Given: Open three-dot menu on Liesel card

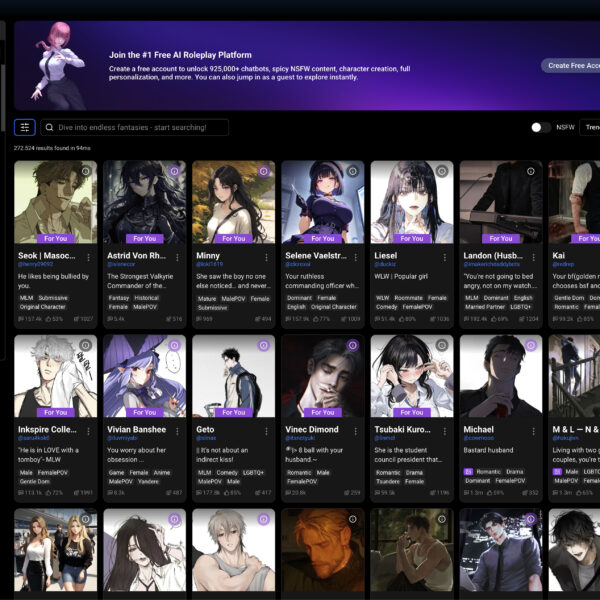Looking at the screenshot, I should point(445,258).
